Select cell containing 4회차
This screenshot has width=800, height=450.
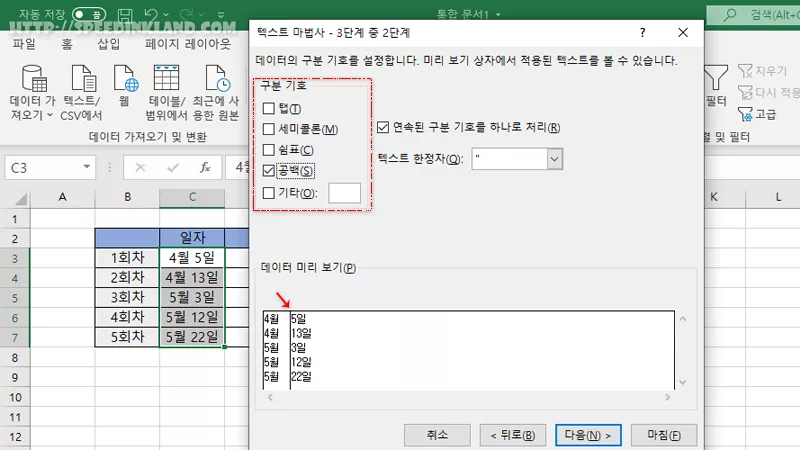point(127,317)
